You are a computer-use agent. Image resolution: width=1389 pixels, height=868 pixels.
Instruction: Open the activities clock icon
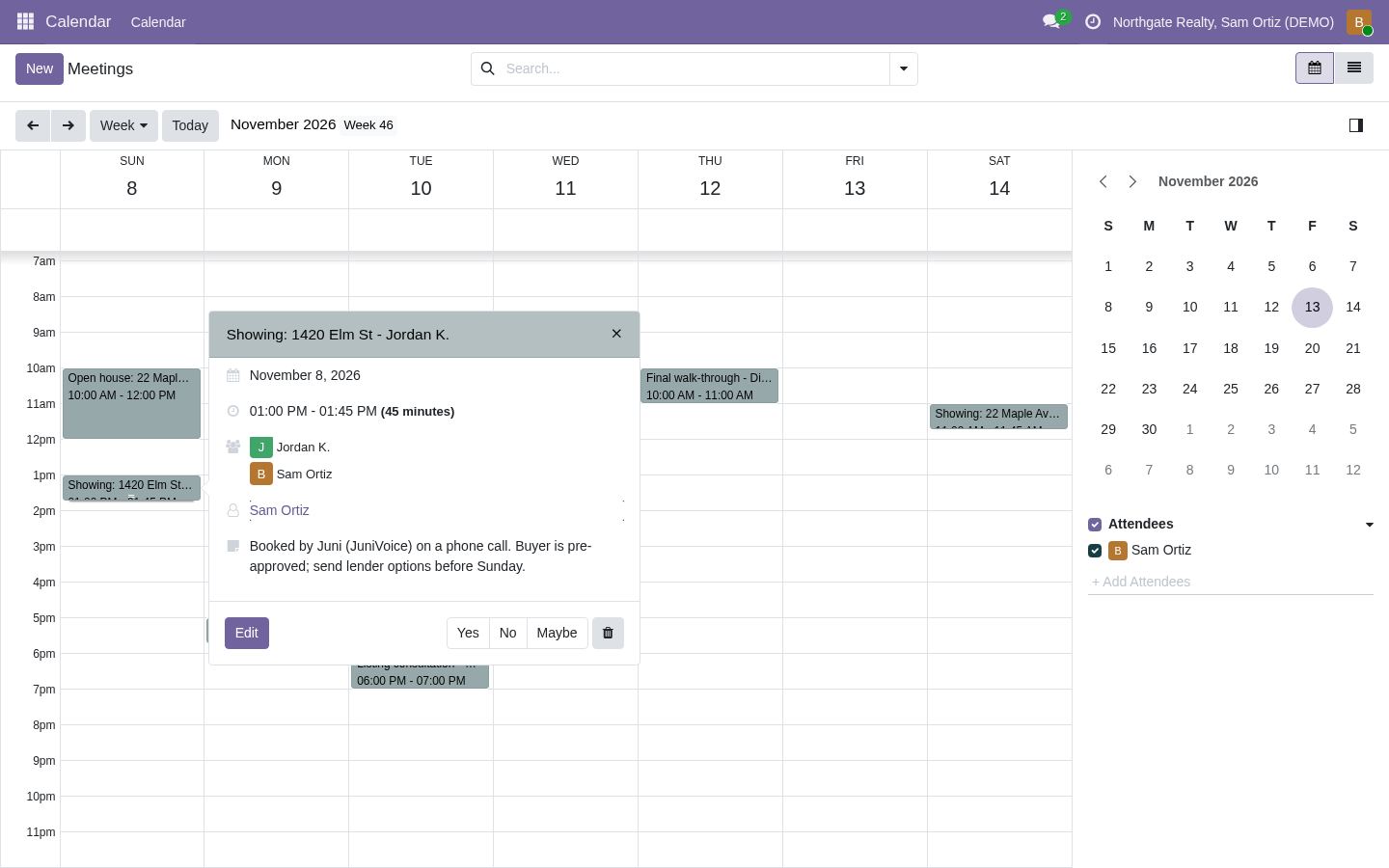tap(1093, 21)
